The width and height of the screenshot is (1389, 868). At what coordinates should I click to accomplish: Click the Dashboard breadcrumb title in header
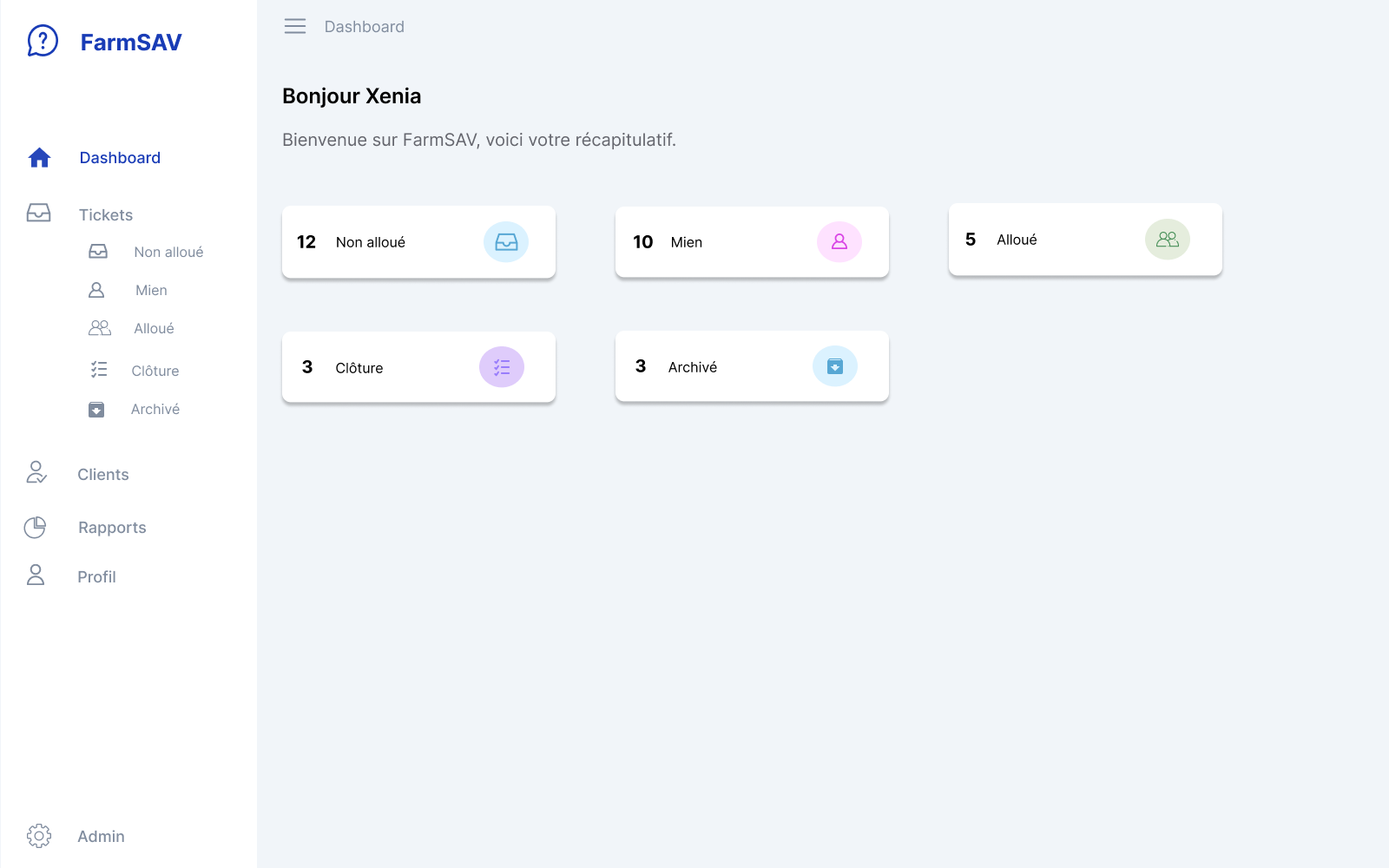point(365,27)
